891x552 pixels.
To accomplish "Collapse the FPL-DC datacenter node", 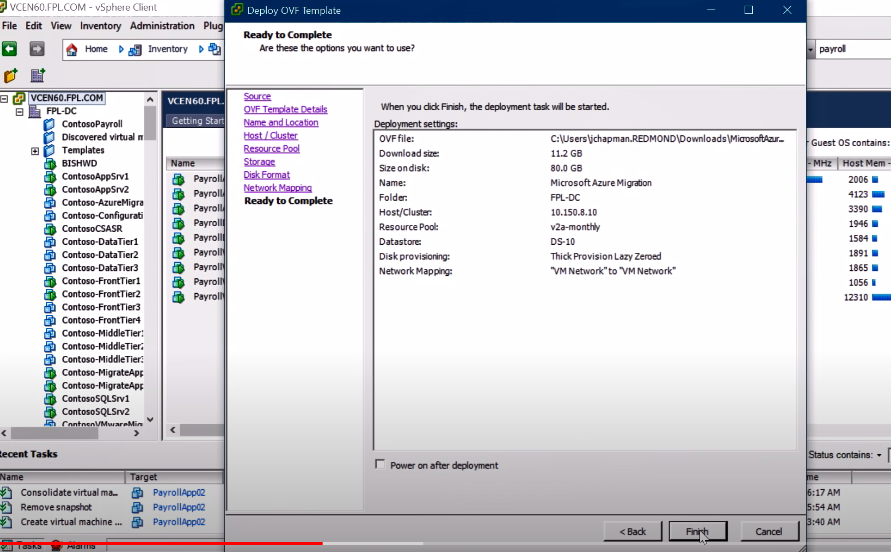I will point(19,111).
